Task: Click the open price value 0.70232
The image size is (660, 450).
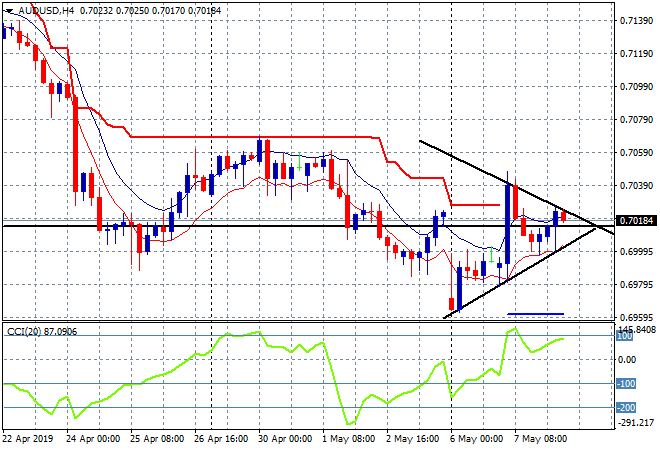Action: [x=96, y=11]
